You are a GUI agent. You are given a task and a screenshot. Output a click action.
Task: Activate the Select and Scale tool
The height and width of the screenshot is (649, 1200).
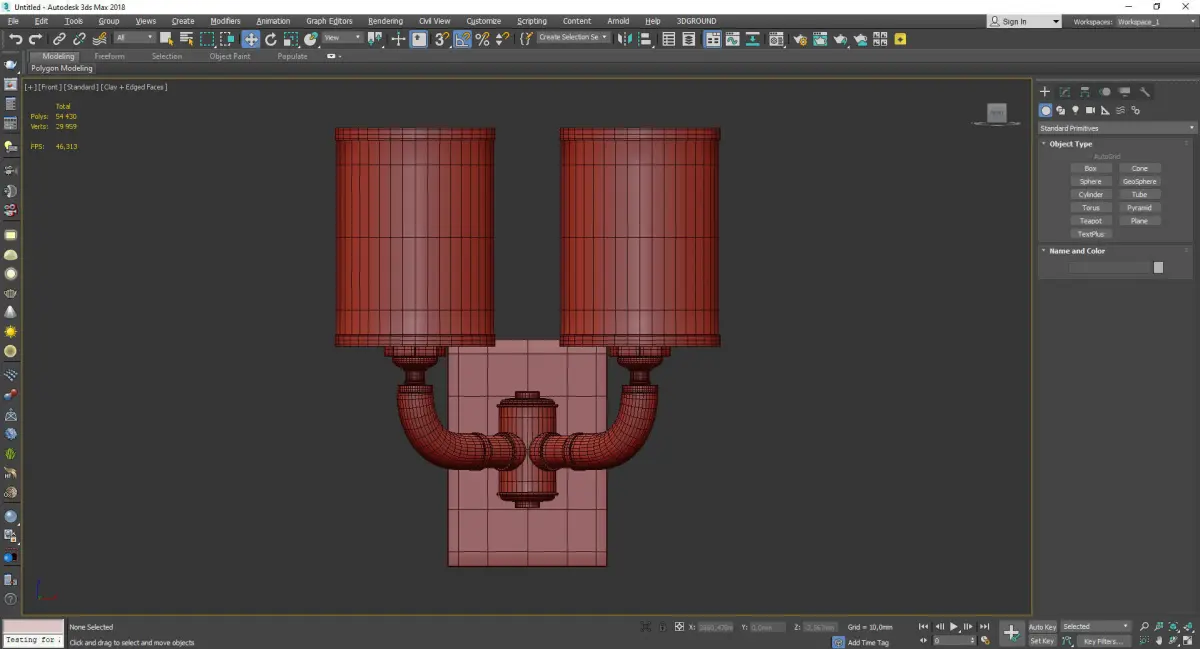(x=291, y=39)
